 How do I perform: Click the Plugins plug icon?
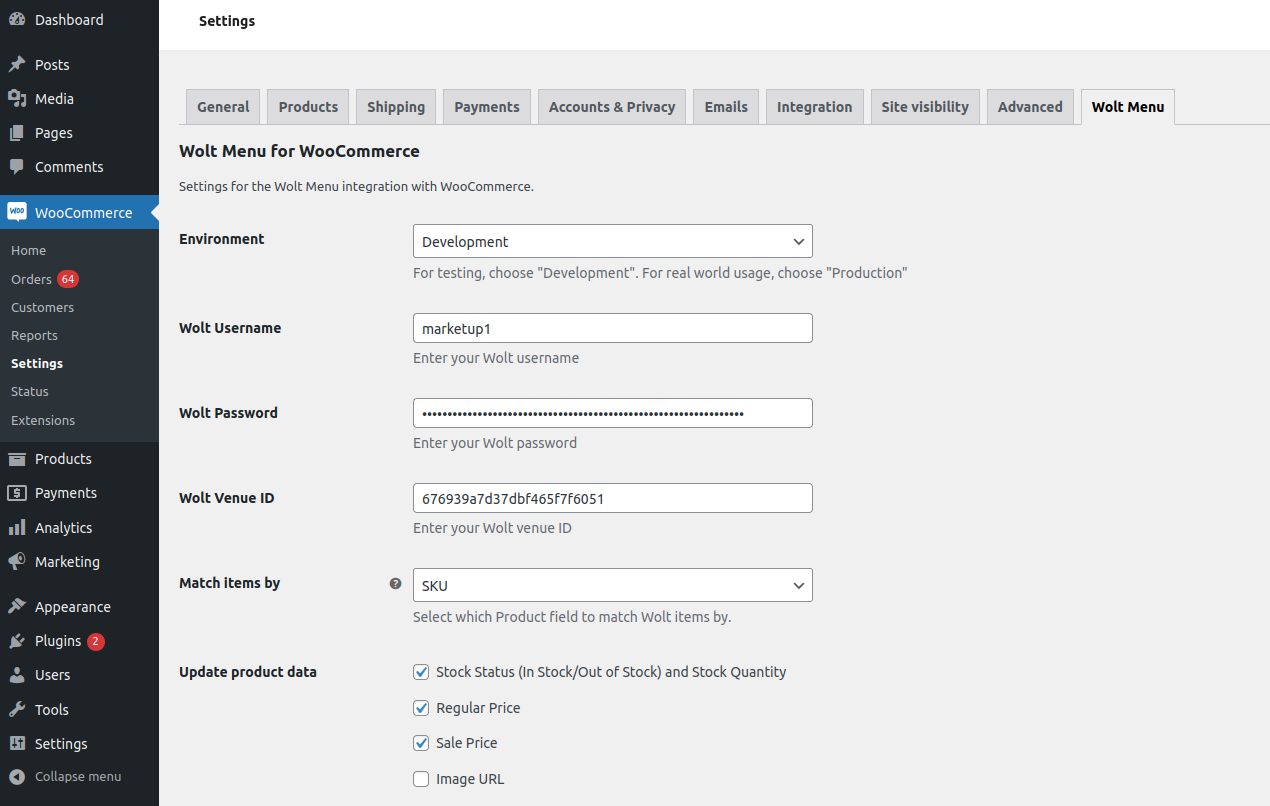[x=17, y=641]
